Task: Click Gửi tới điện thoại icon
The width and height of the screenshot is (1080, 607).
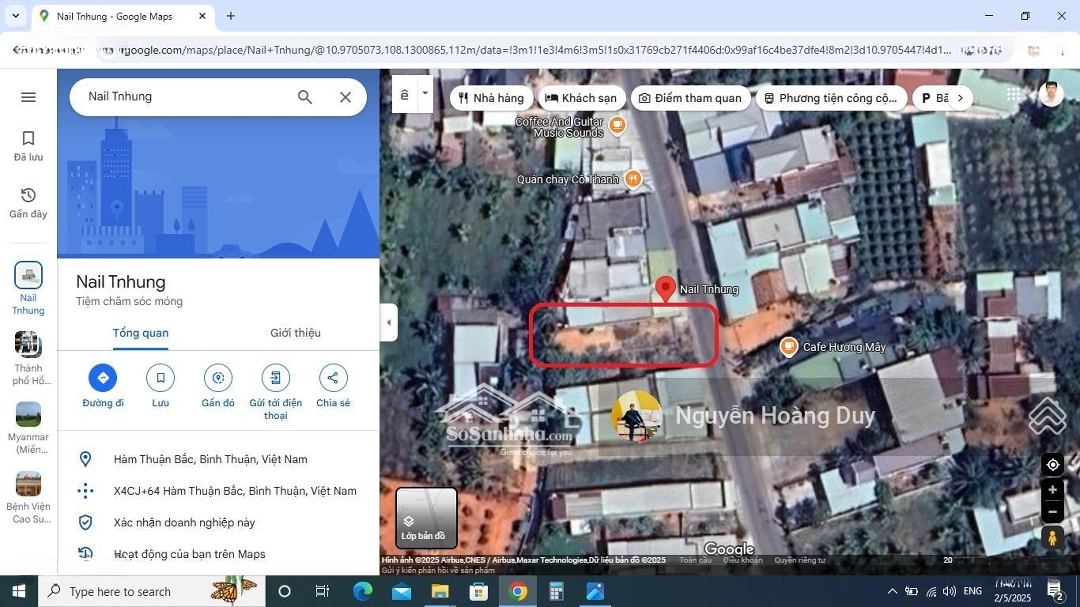Action: [275, 378]
